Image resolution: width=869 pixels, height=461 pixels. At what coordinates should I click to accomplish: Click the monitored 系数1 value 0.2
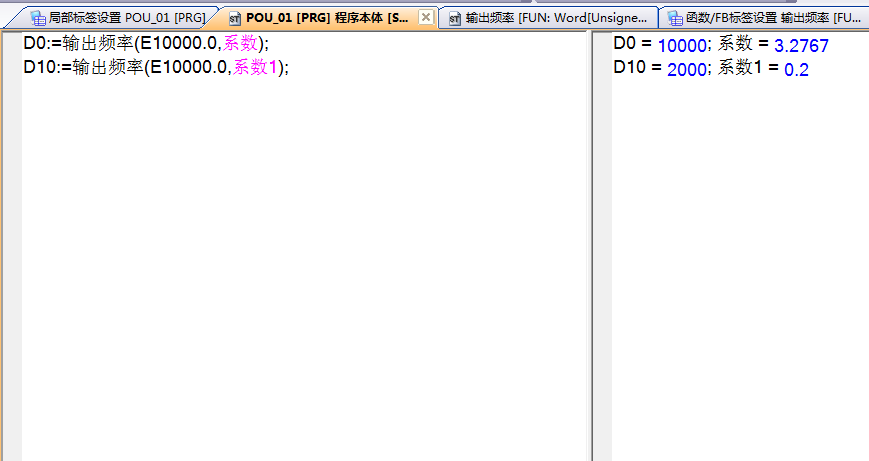[796, 69]
